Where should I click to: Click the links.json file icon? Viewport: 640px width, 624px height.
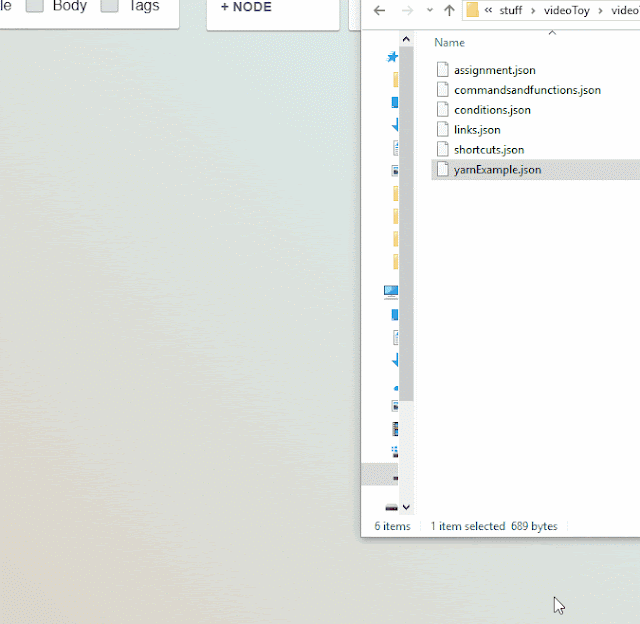(442, 130)
